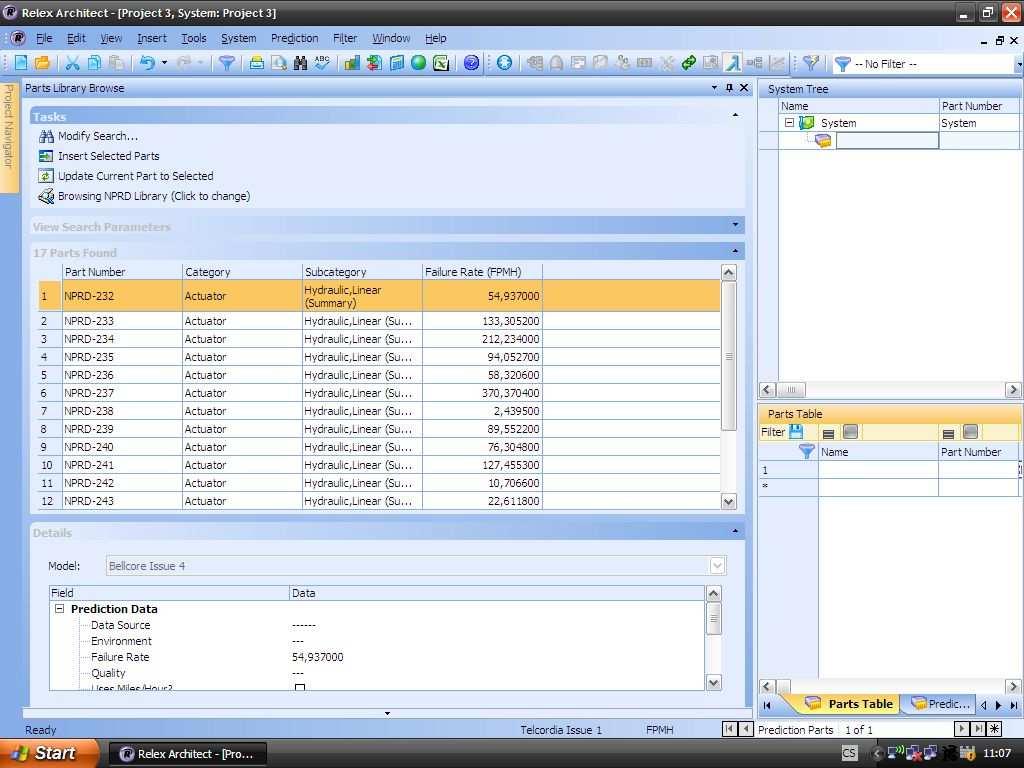Click Browsing NPRD Library to change
Image resolution: width=1024 pixels, height=768 pixels.
click(x=153, y=197)
